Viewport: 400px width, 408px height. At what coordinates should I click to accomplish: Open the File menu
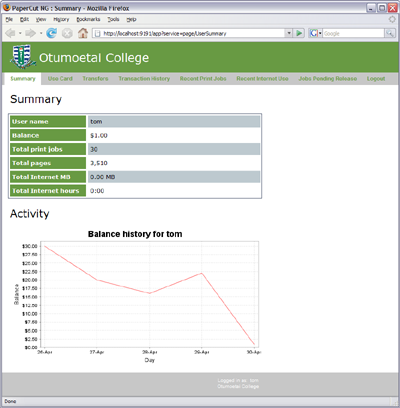9,19
